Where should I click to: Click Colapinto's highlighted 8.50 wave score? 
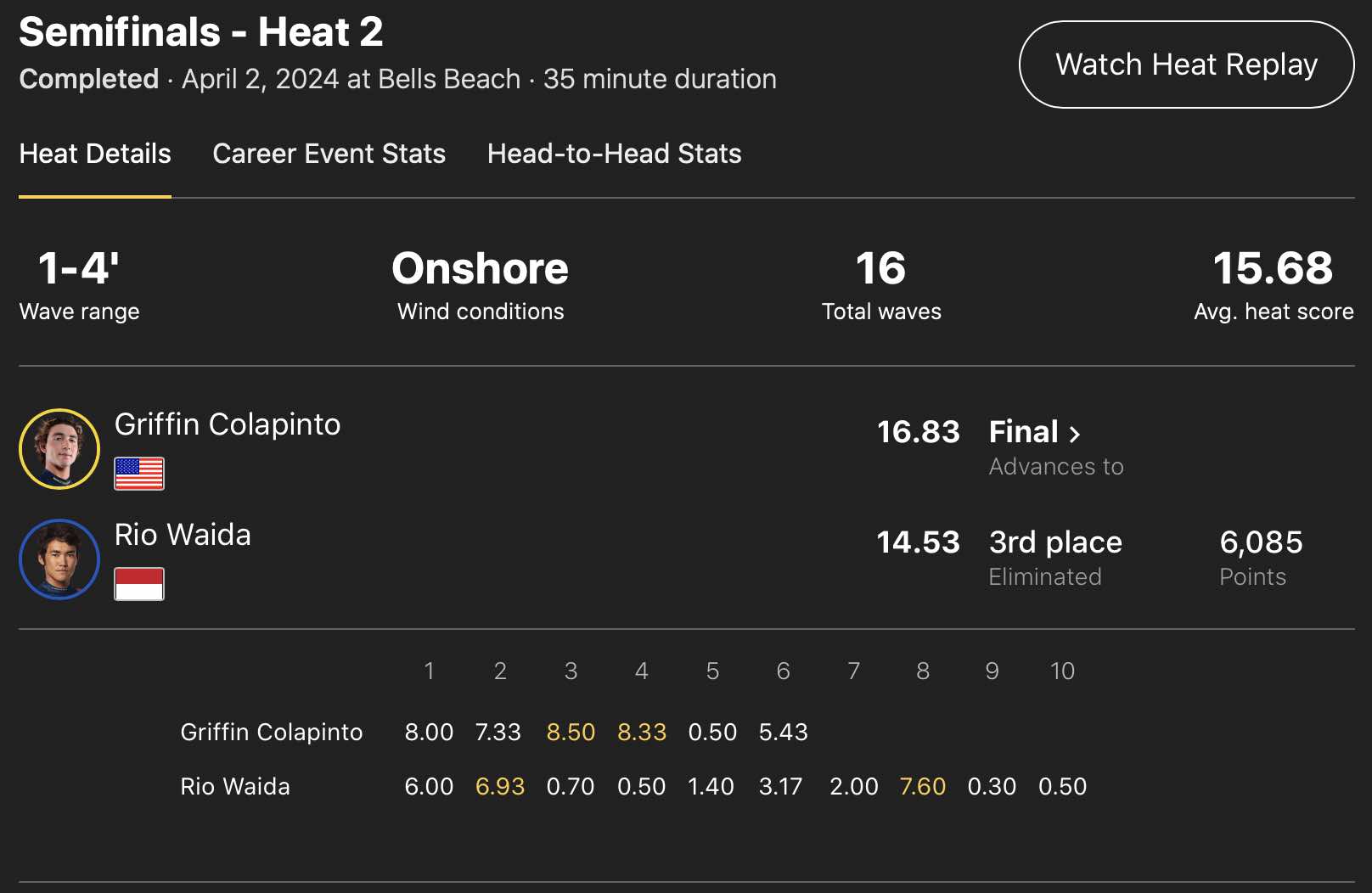click(571, 732)
